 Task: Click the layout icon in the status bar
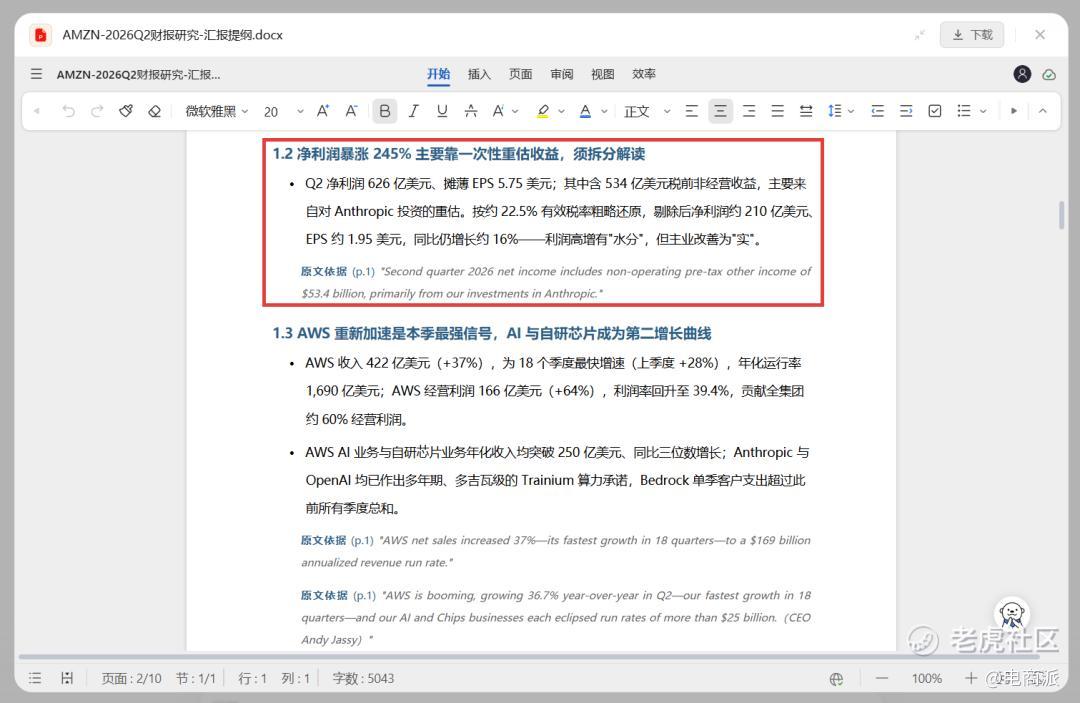point(67,678)
